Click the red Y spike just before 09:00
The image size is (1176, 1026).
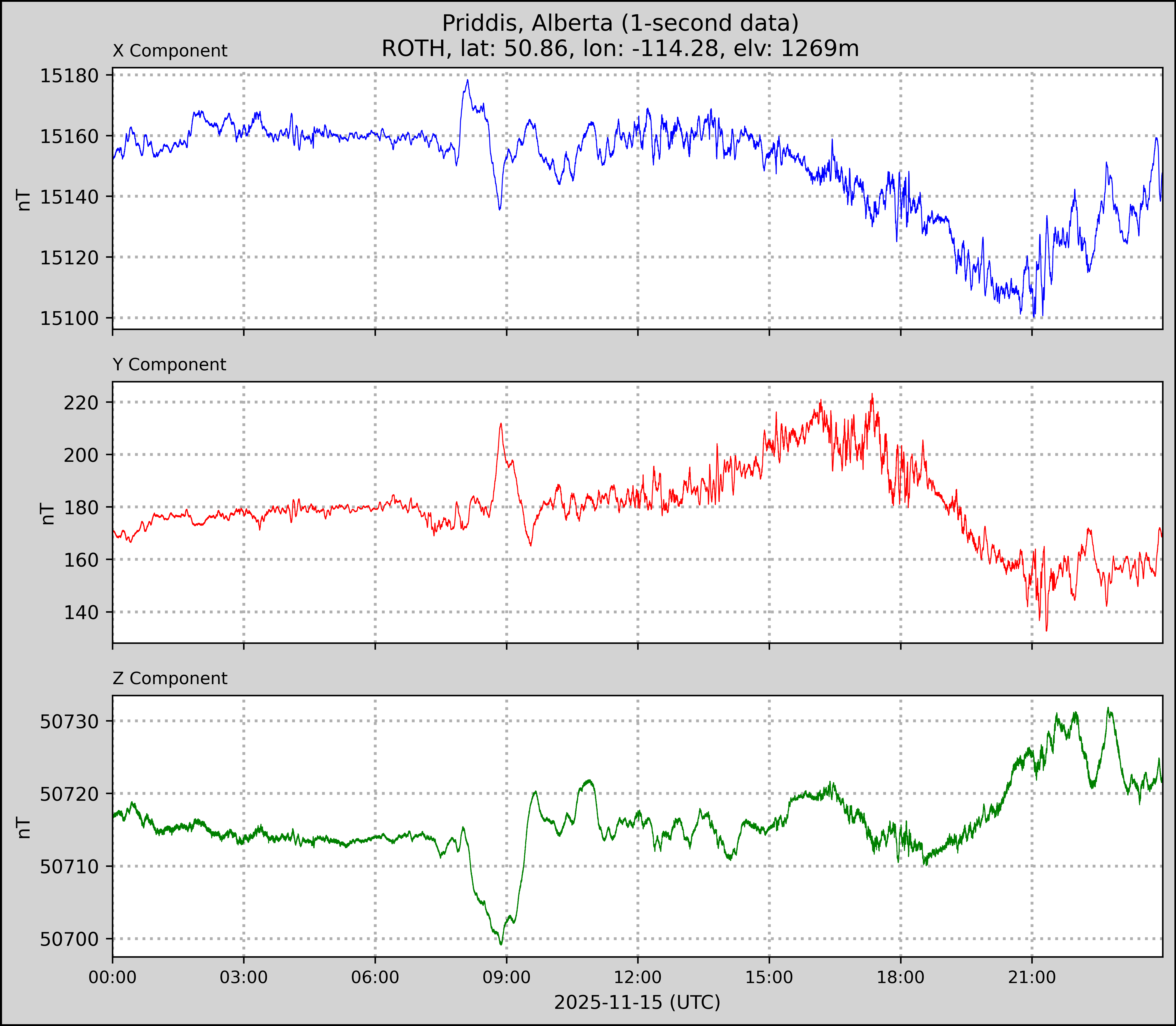point(501,425)
